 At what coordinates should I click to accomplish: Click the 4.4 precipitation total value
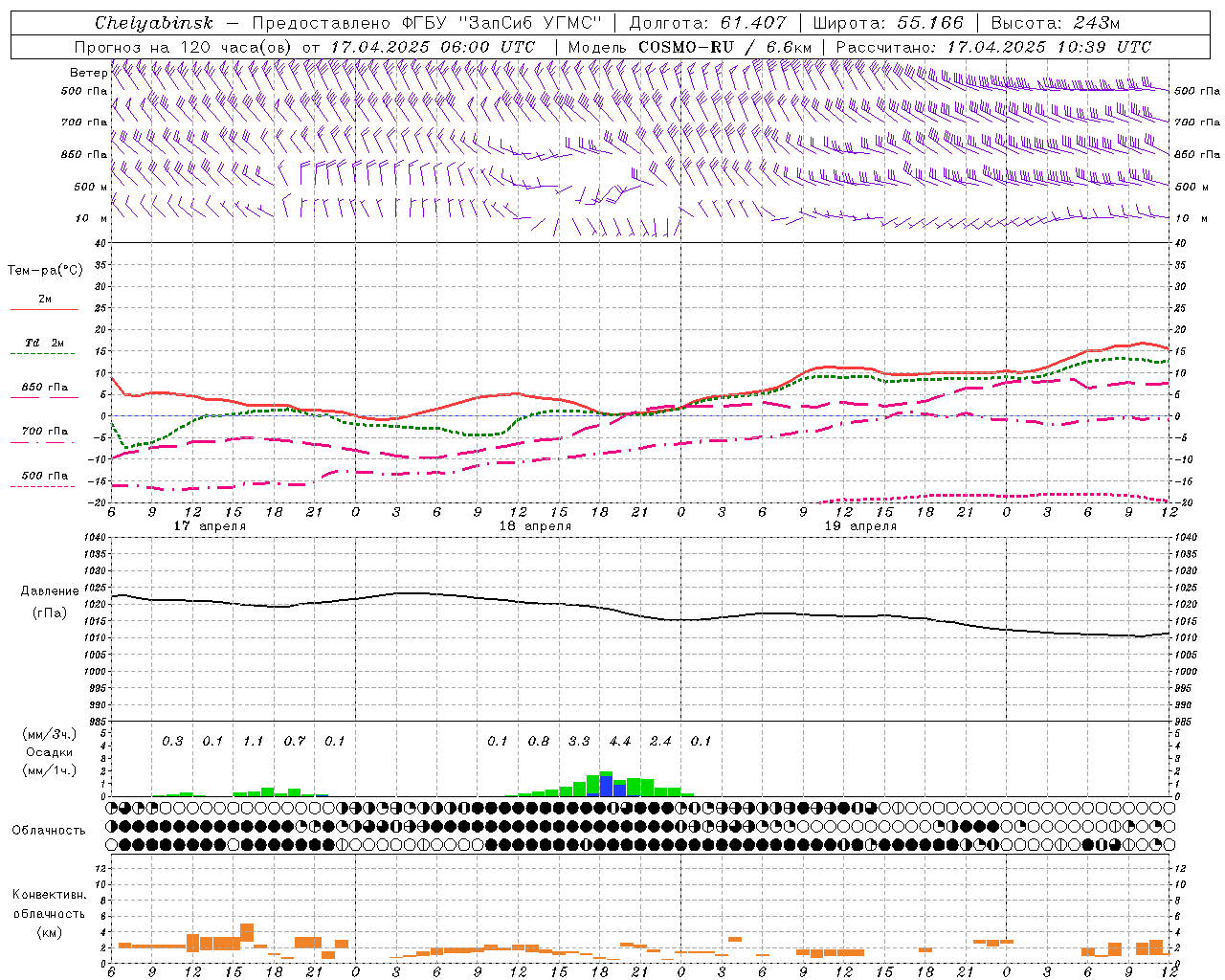tap(620, 741)
